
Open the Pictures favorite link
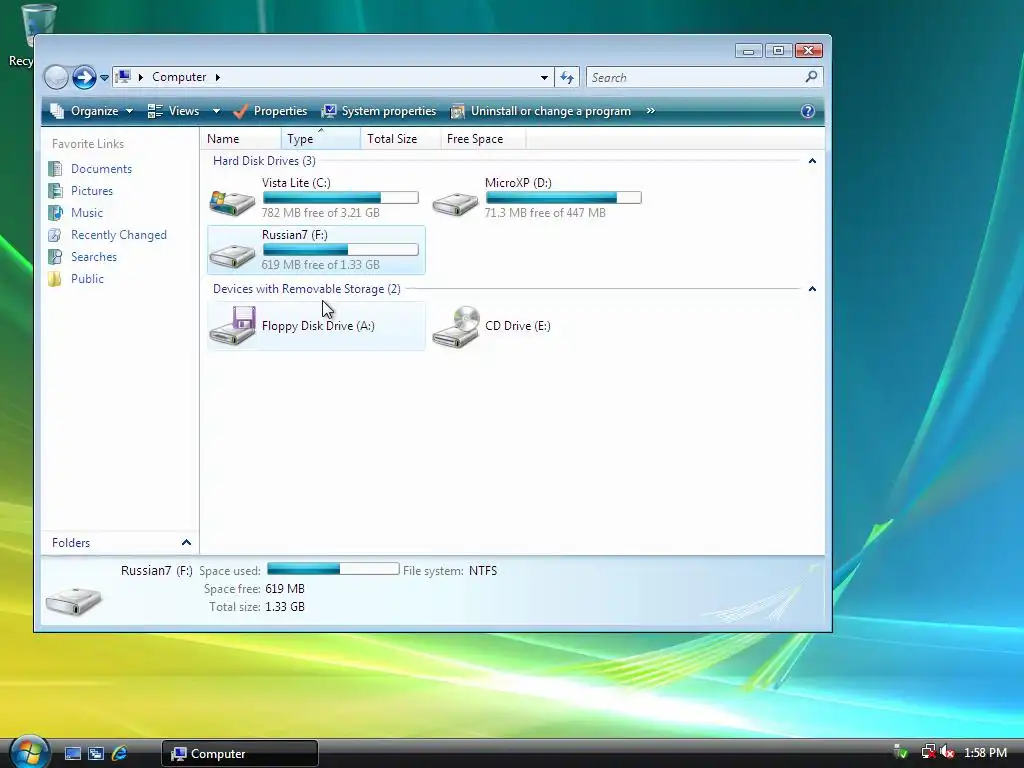[92, 191]
